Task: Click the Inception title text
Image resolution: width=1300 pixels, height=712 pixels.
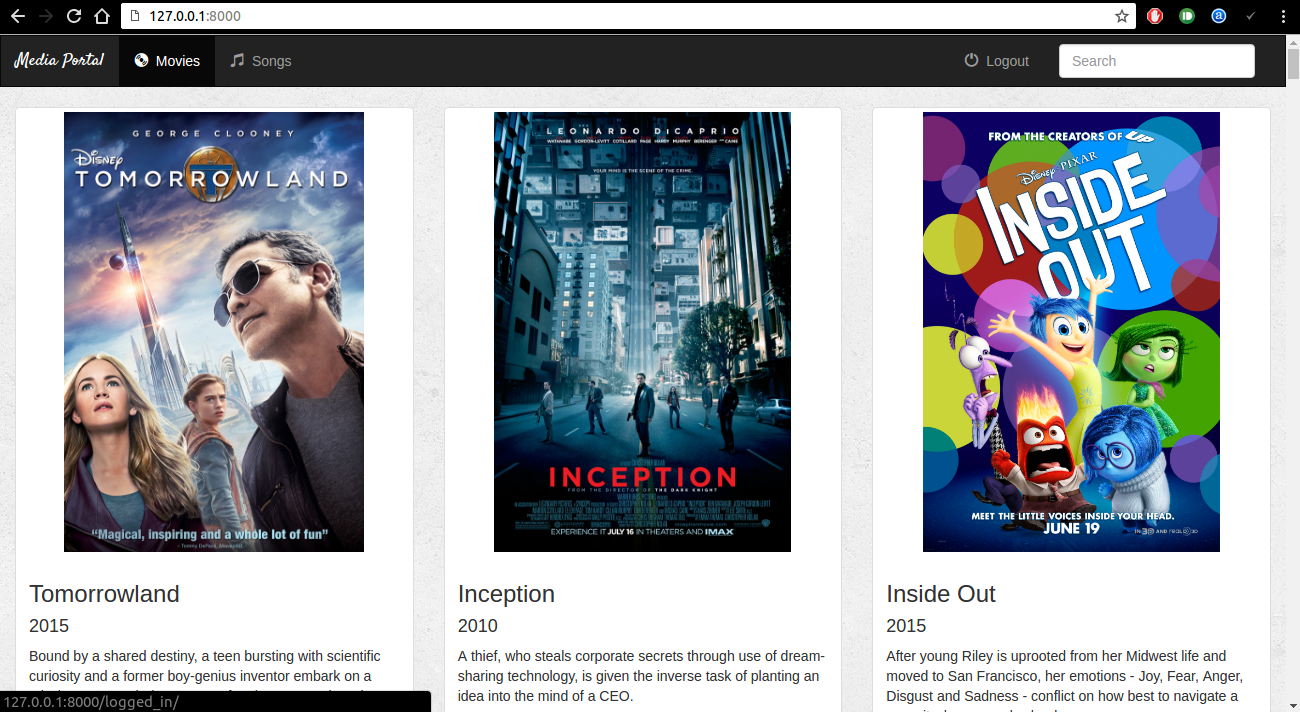Action: click(x=506, y=594)
